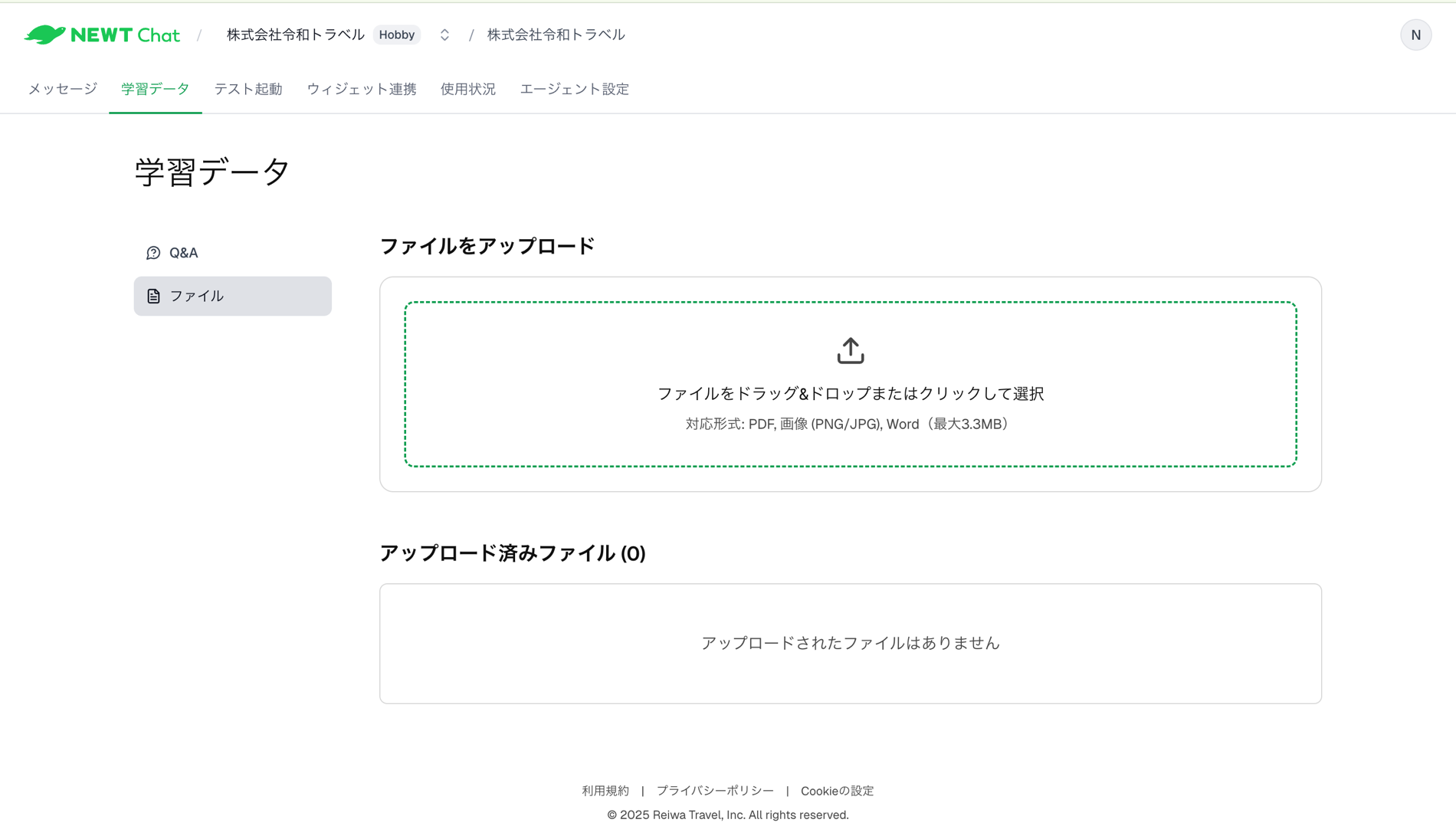The image size is (1456, 826).
Task: View the 使用状況 tab
Action: click(467, 89)
